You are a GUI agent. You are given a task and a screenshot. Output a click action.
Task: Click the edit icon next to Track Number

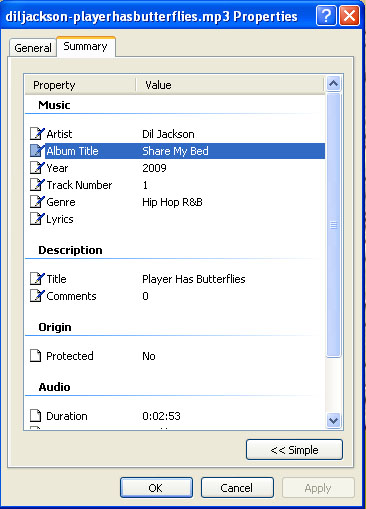tap(37, 185)
